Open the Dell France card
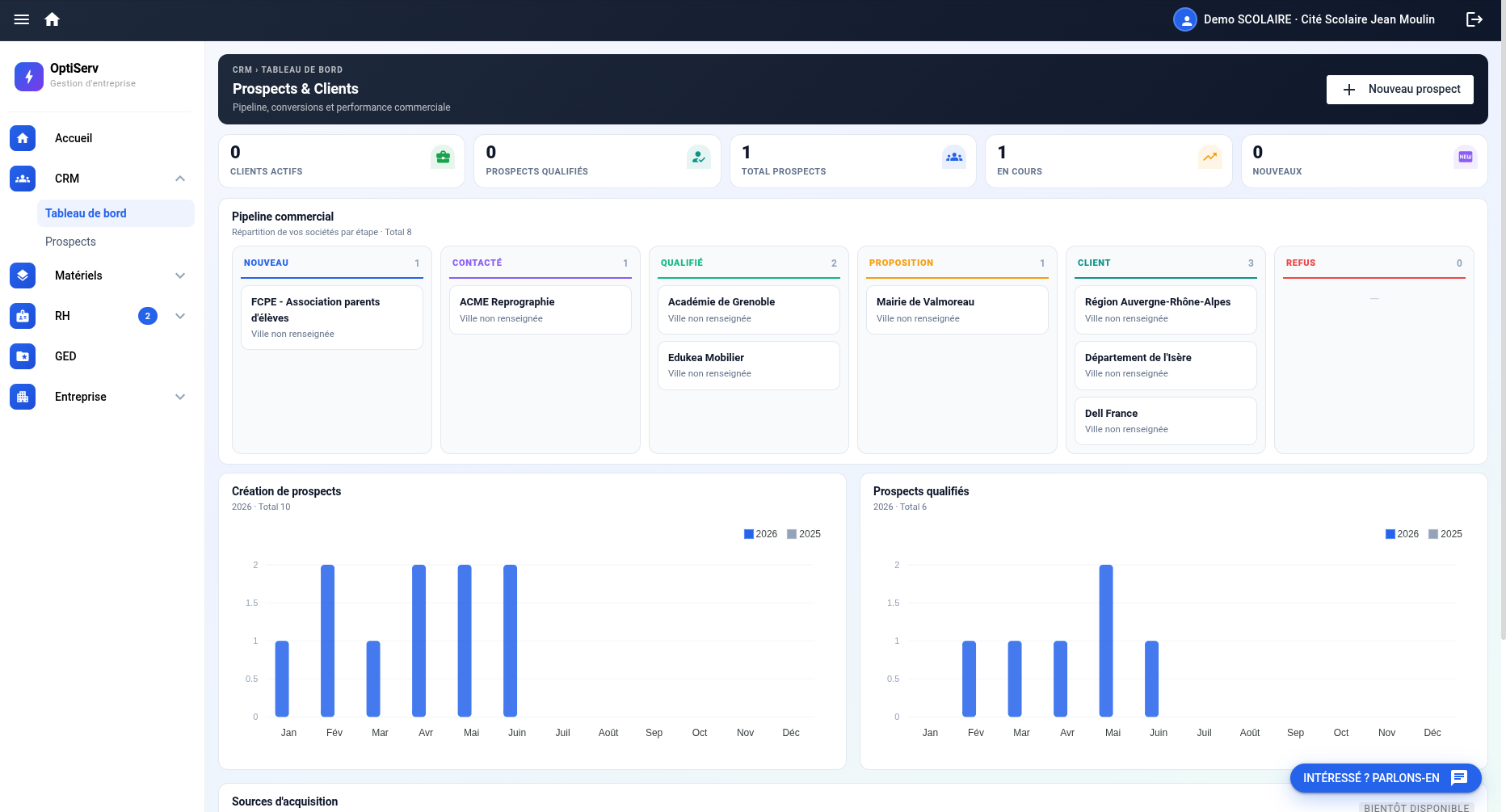Screen dimensions: 1506x812 click(x=1166, y=421)
